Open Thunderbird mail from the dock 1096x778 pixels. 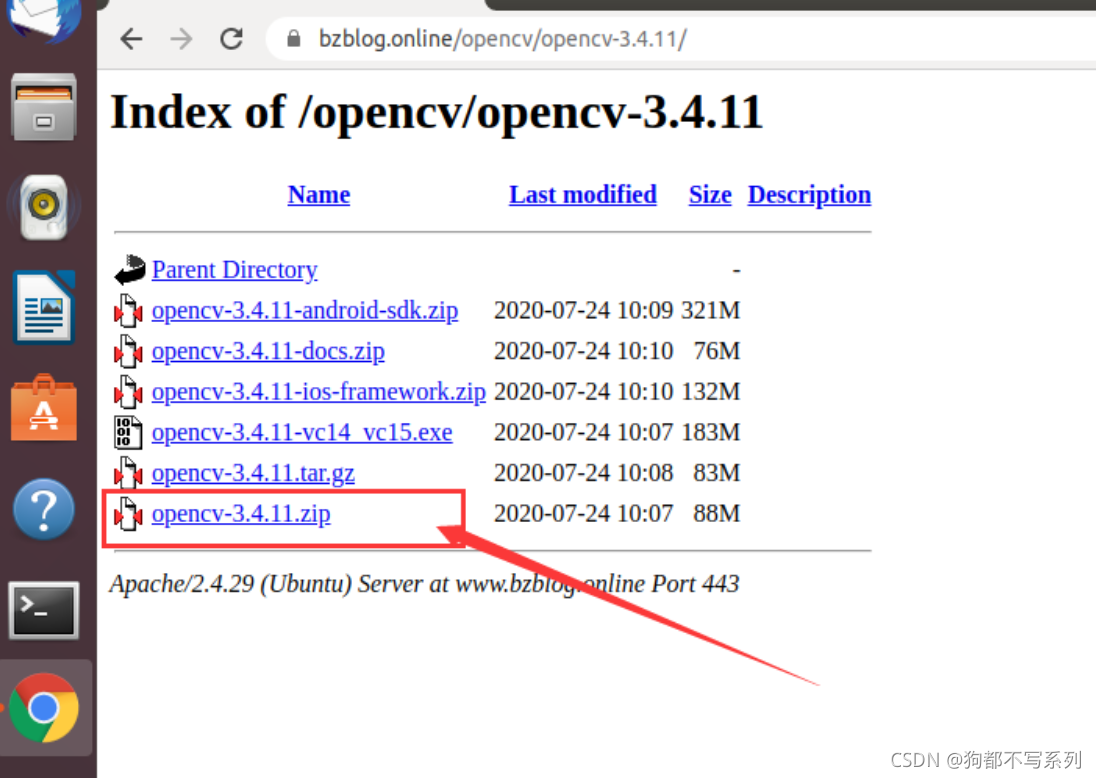point(43,20)
